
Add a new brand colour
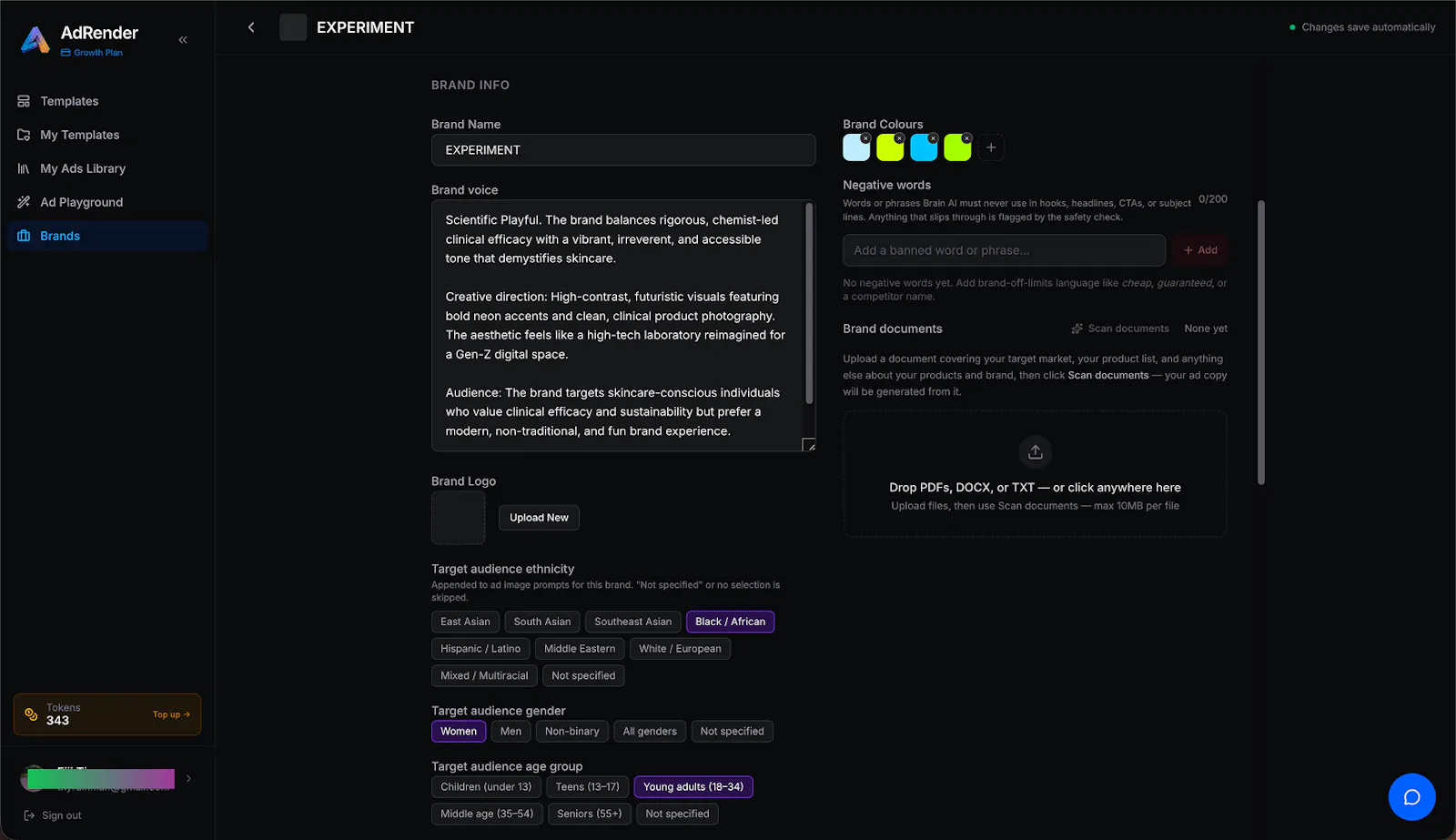point(991,147)
